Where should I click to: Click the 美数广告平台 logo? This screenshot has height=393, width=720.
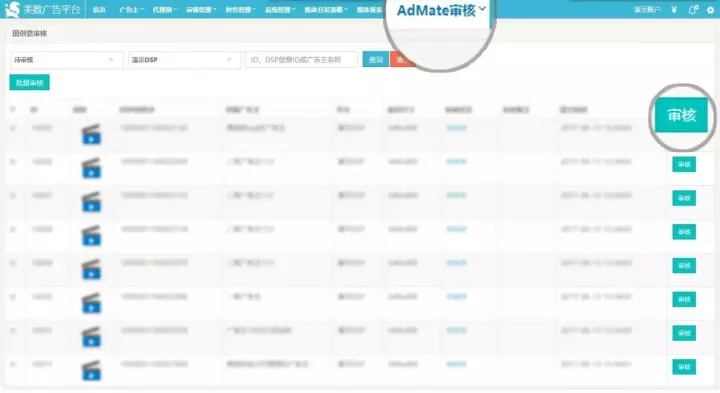[42, 9]
